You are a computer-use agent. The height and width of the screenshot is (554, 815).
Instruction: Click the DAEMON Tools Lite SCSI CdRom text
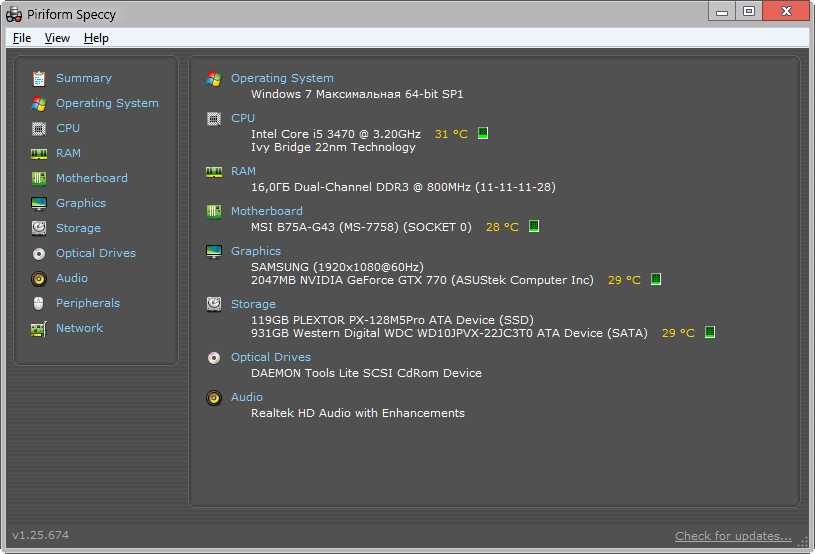click(x=366, y=373)
